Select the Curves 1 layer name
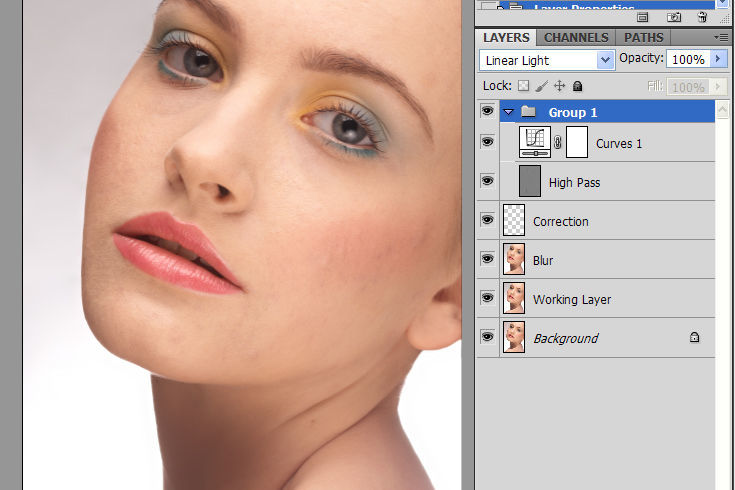Screen dimensions: 735x490 pyautogui.click(x=619, y=143)
